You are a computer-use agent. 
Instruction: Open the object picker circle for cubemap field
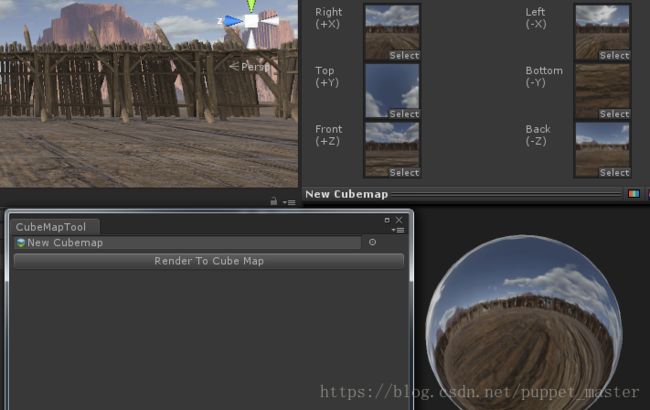(372, 242)
